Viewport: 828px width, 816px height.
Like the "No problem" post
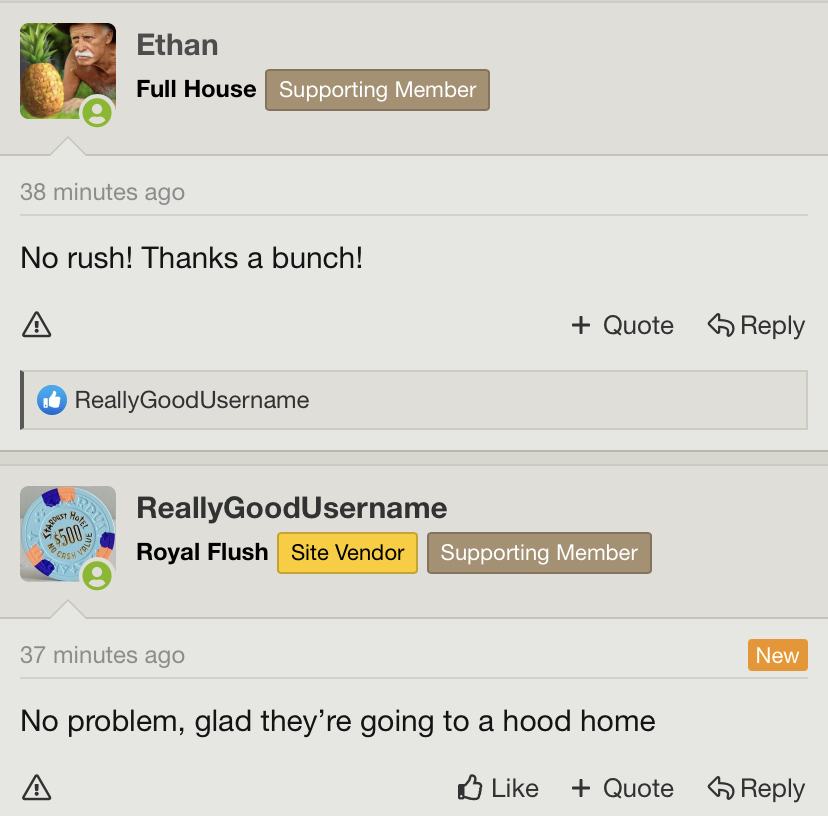tap(498, 788)
